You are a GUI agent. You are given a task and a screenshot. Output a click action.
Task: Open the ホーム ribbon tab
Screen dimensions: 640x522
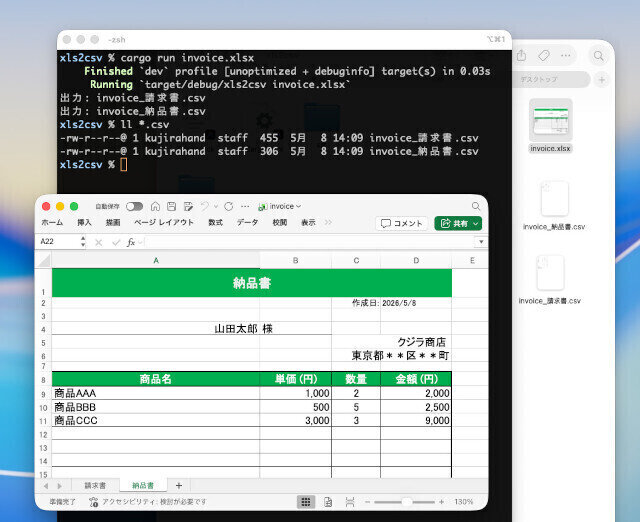[x=52, y=222]
